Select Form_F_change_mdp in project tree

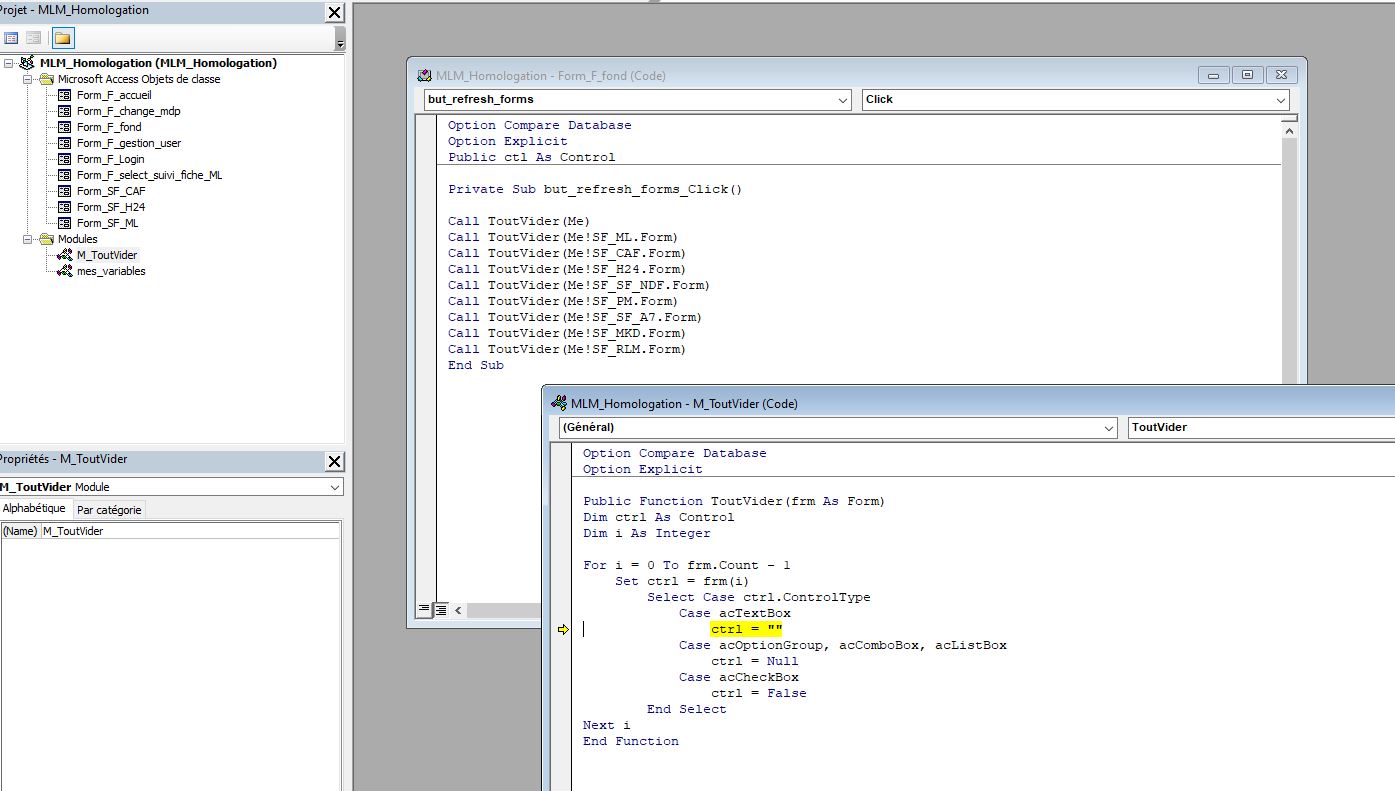129,111
